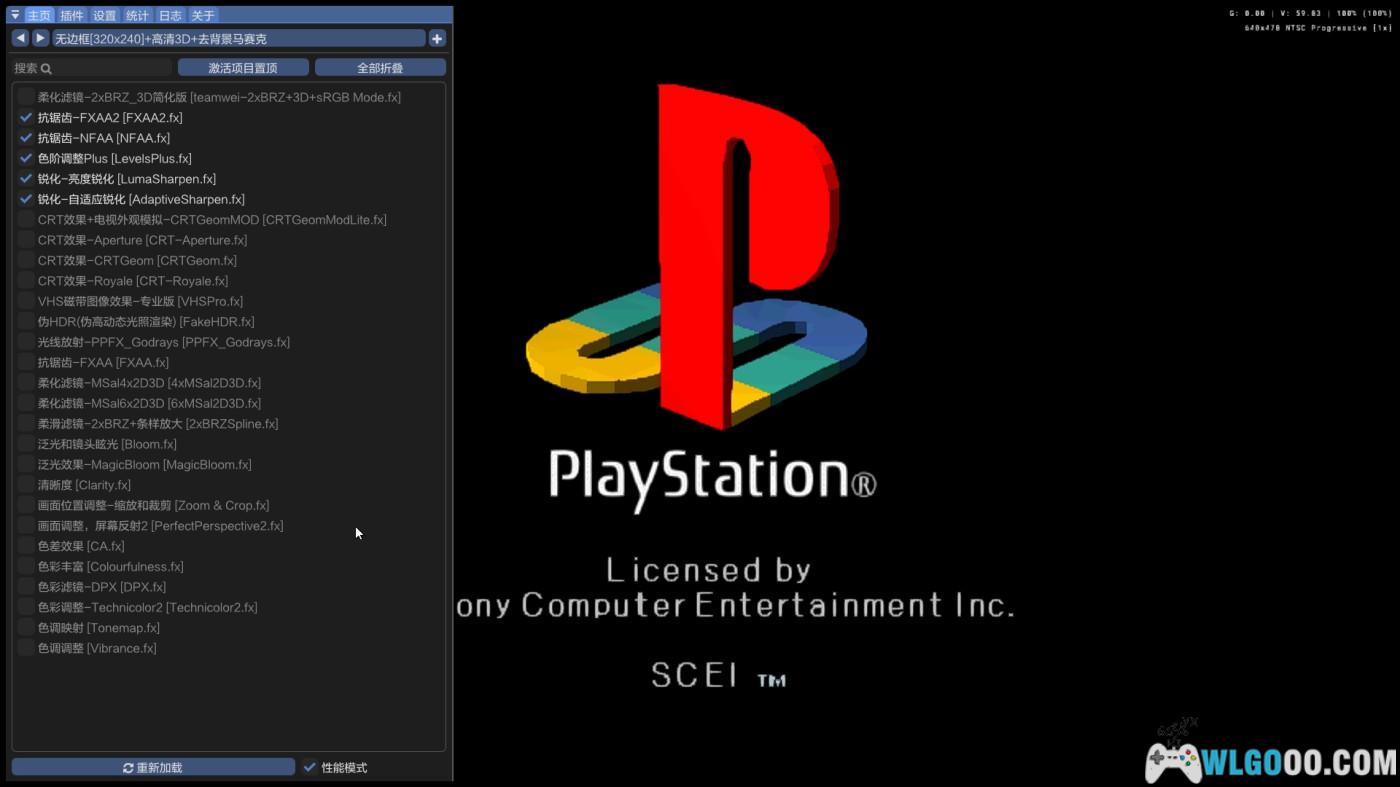This screenshot has height=787, width=1400.
Task: Open the preset selector 无边框[320x240] field
Action: pos(238,38)
